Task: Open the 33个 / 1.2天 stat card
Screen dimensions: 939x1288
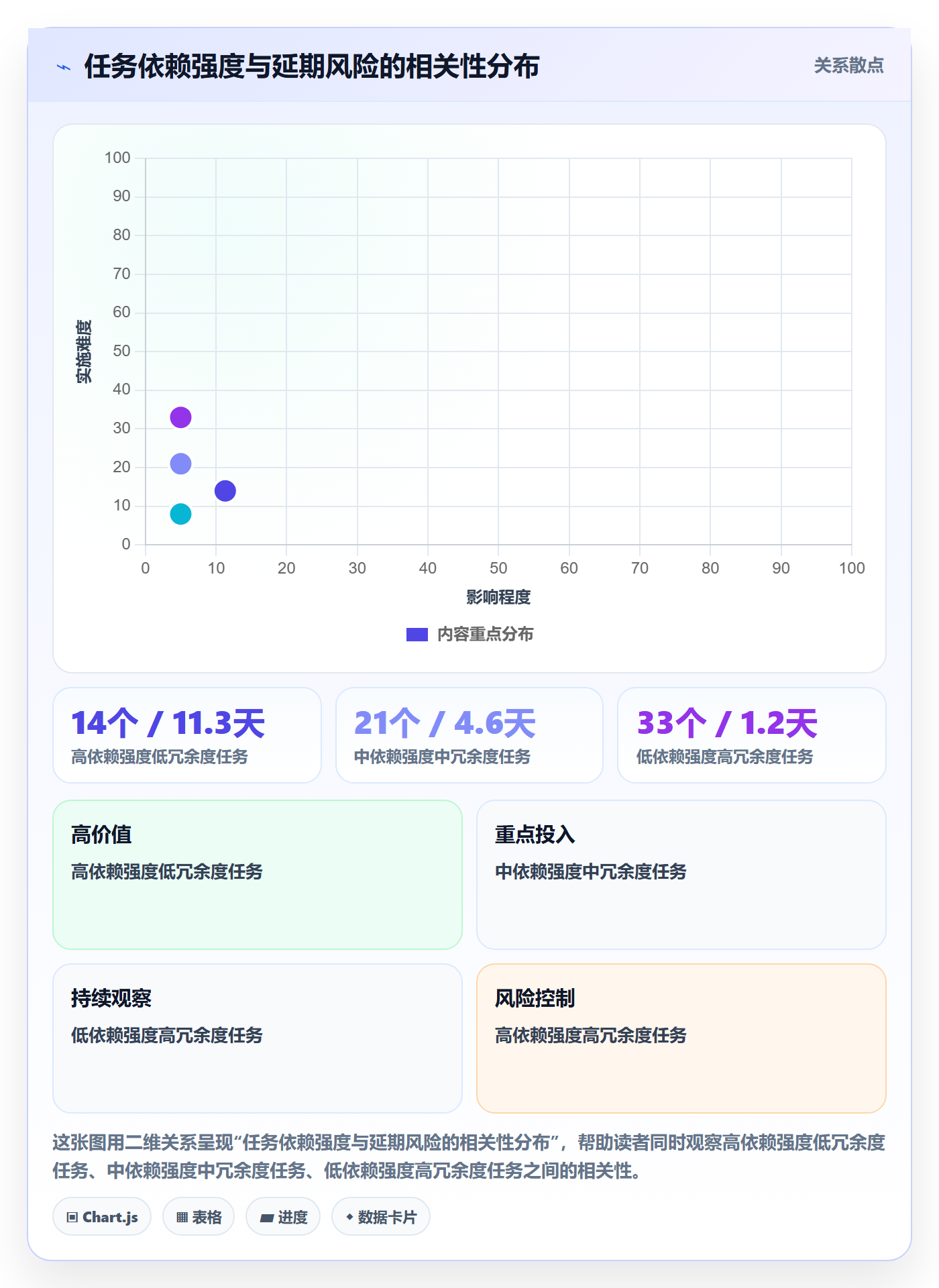Action: (752, 735)
